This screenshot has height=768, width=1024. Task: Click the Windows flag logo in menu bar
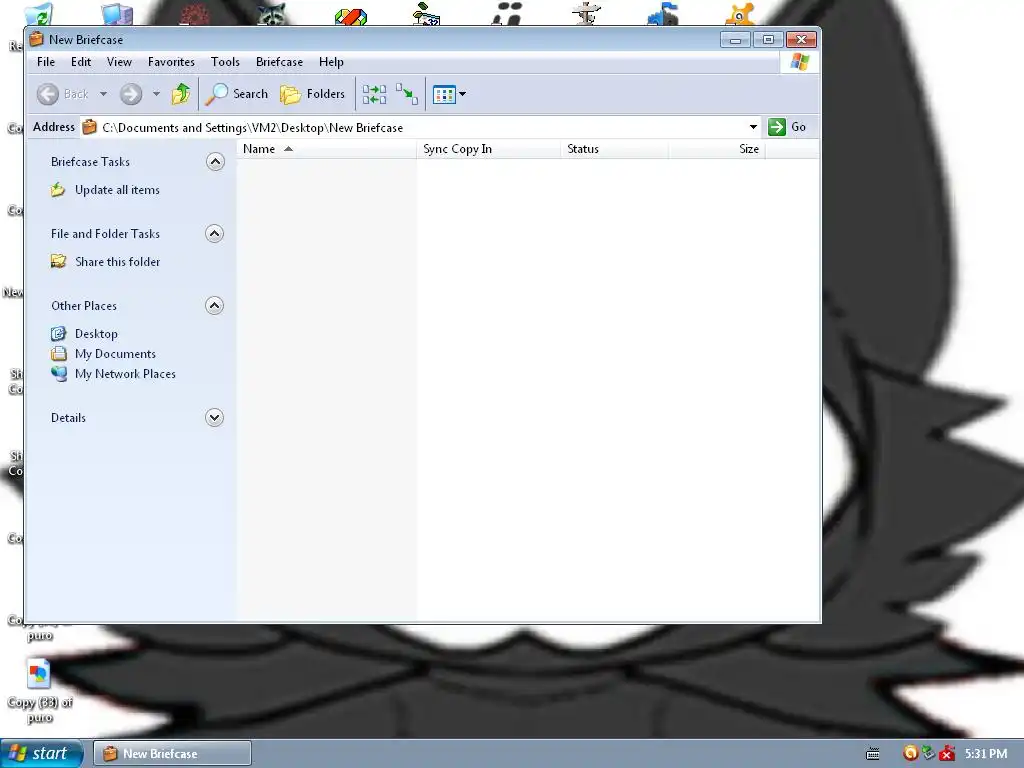(799, 62)
